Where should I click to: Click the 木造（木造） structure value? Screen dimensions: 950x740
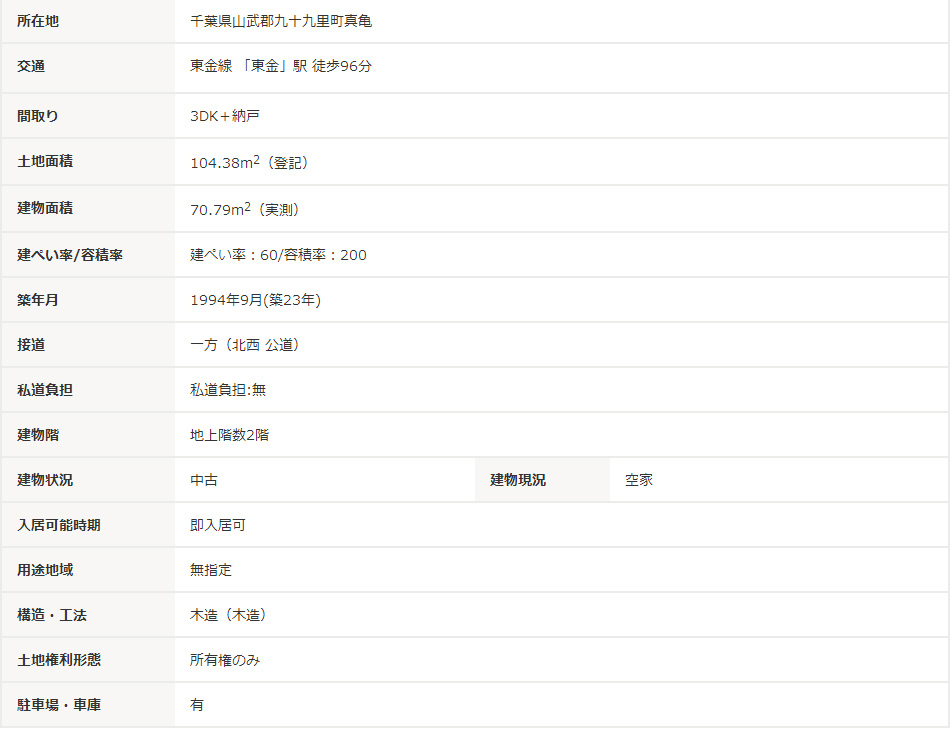(x=228, y=615)
